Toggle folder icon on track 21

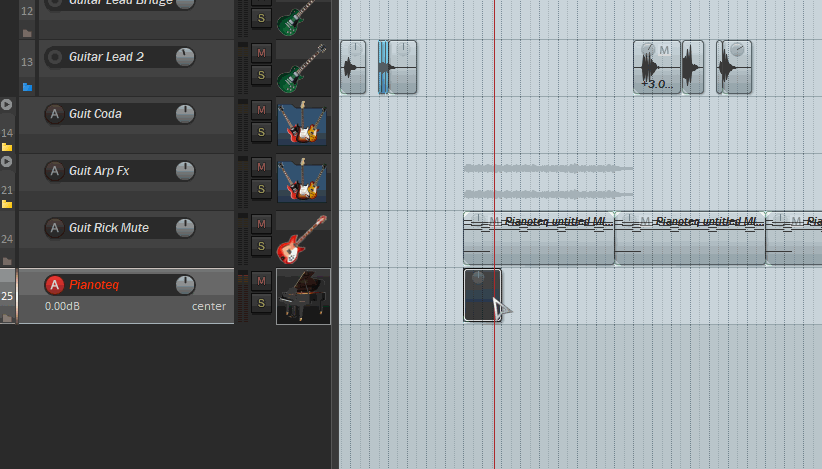click(x=7, y=204)
